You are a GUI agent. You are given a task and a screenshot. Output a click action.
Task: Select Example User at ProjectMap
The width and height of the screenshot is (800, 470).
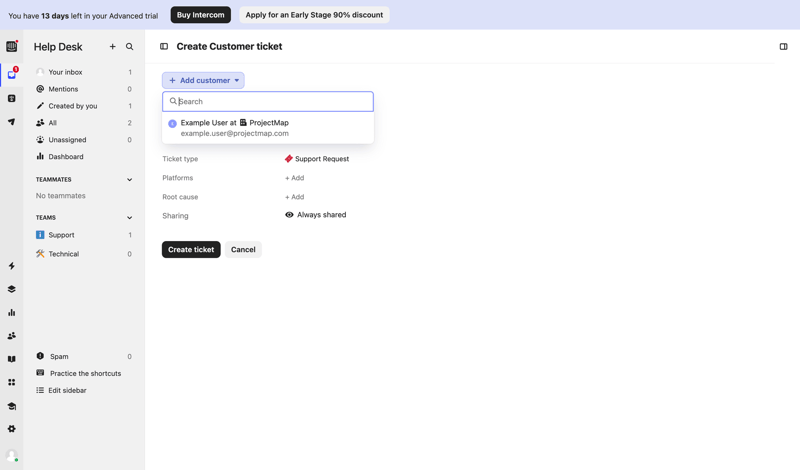tap(268, 128)
